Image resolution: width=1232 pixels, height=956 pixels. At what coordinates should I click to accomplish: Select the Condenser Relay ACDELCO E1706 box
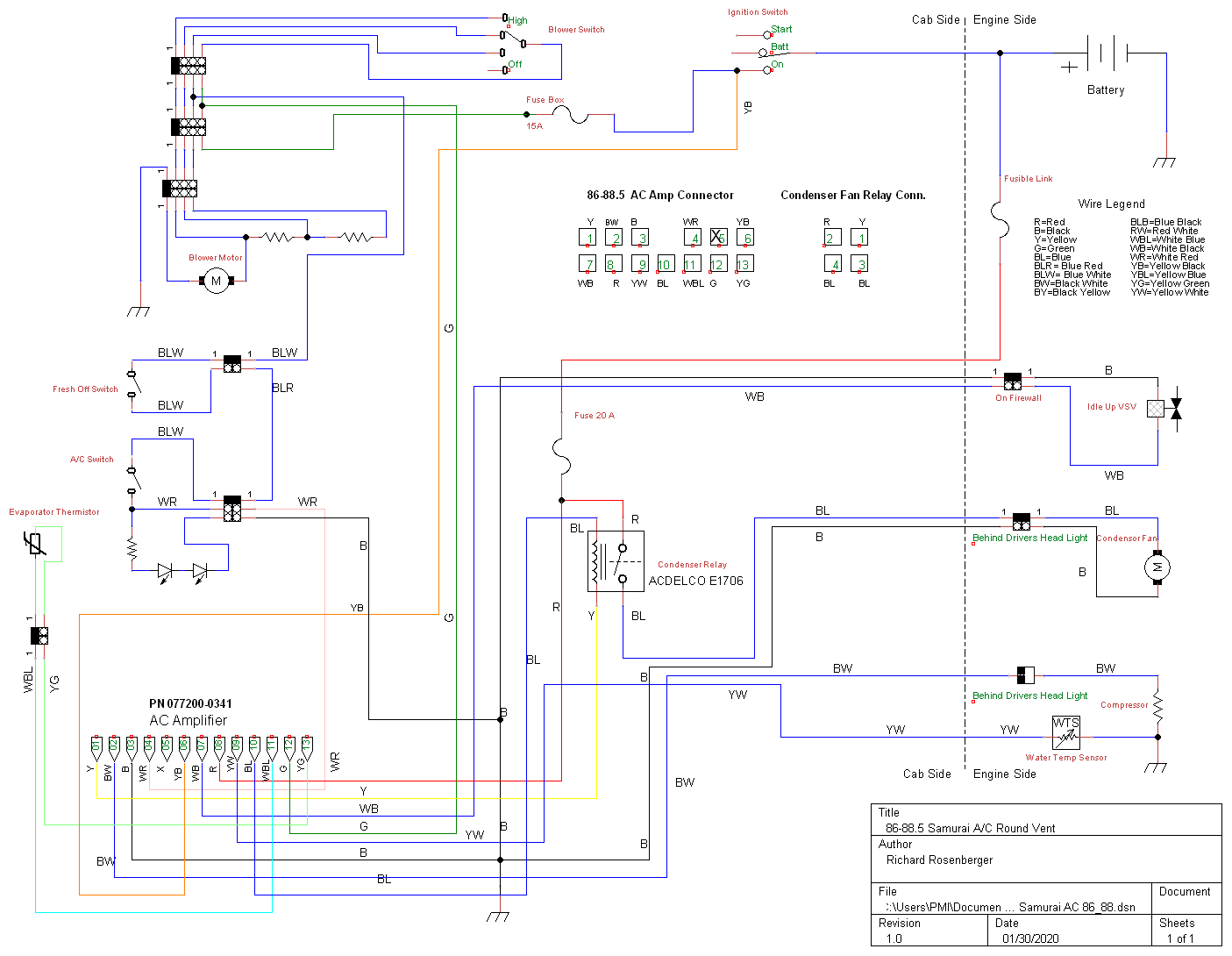pos(616,560)
